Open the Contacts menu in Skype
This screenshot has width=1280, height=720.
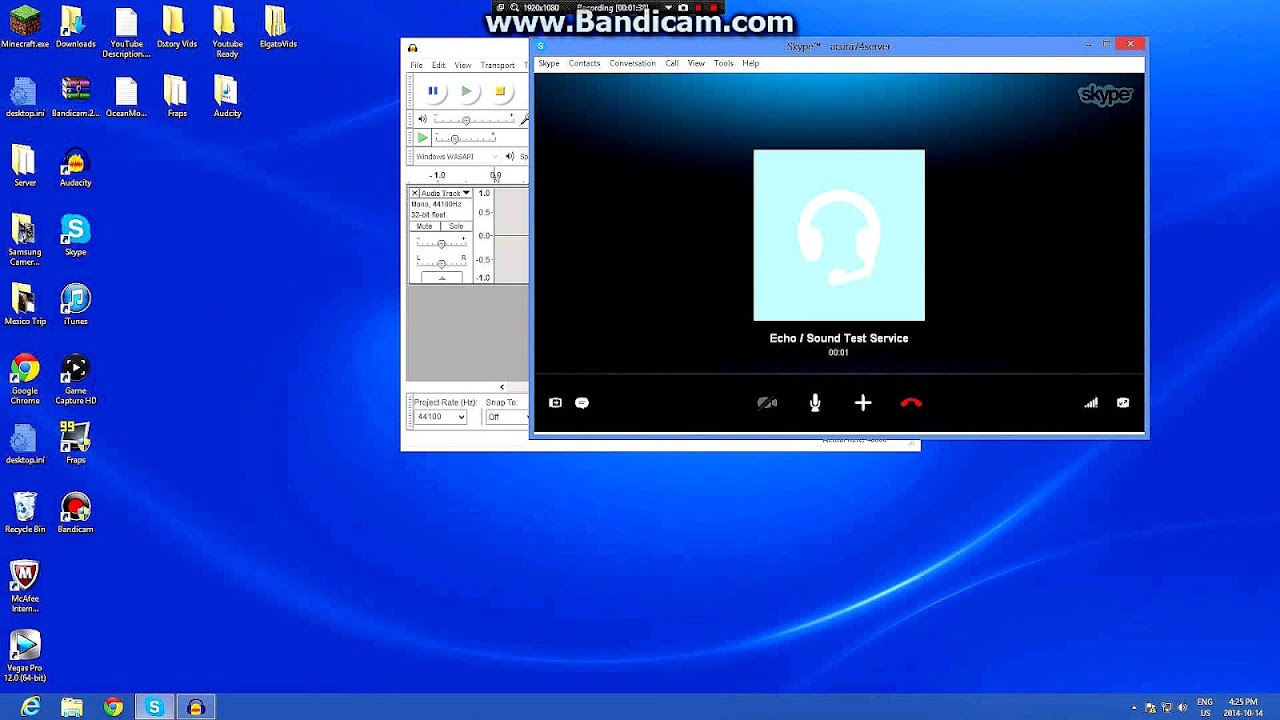click(x=584, y=63)
